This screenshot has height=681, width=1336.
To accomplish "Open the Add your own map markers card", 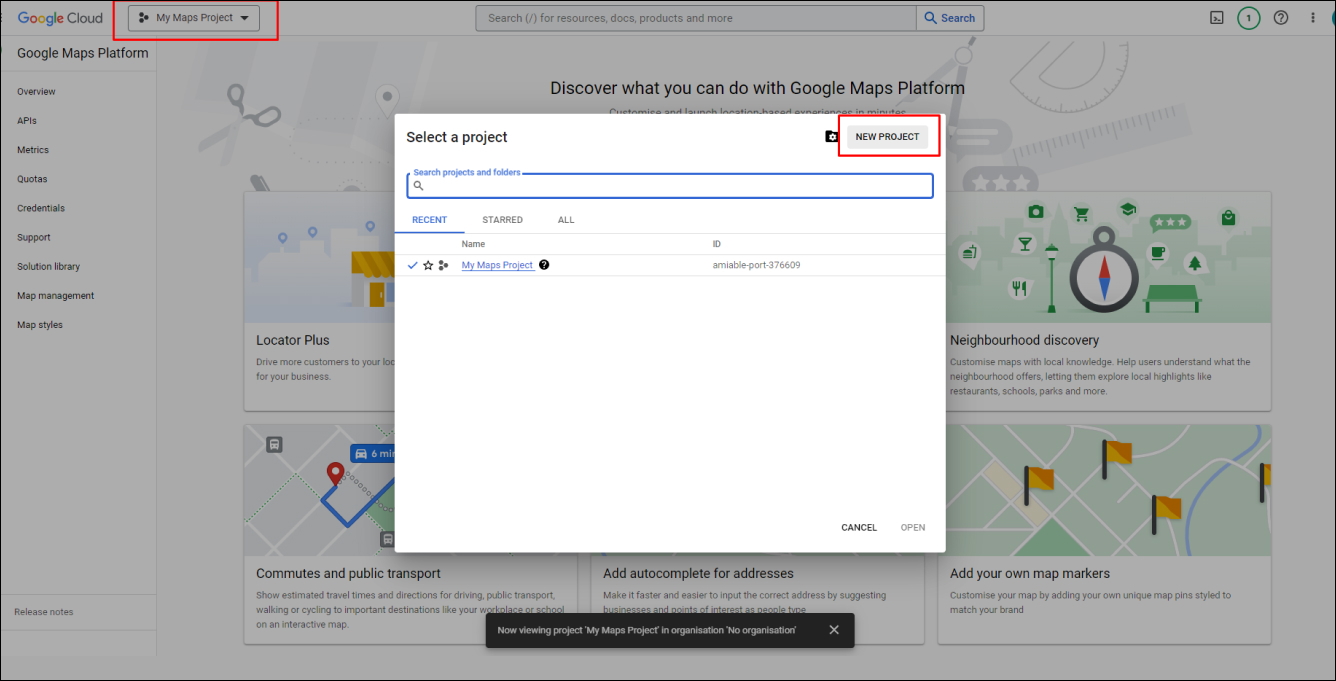I will point(1105,534).
